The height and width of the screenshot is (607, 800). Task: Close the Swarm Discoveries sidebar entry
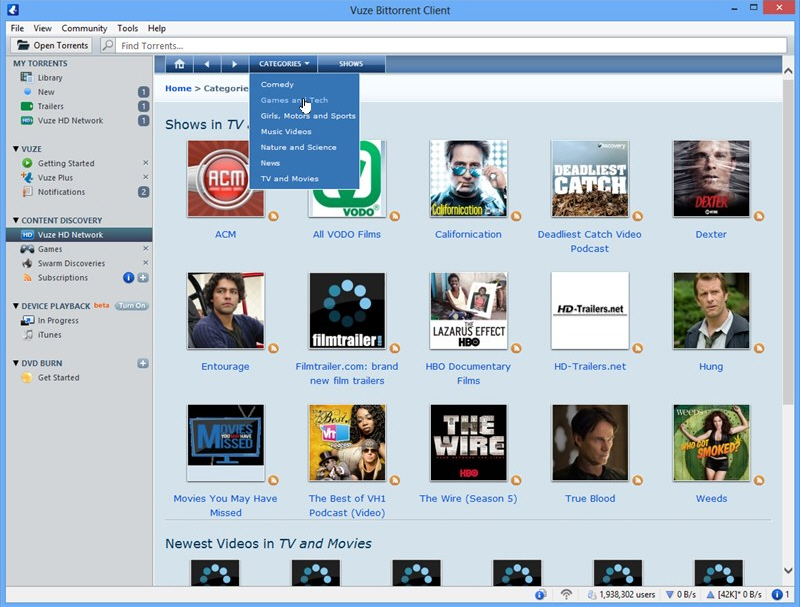145,263
